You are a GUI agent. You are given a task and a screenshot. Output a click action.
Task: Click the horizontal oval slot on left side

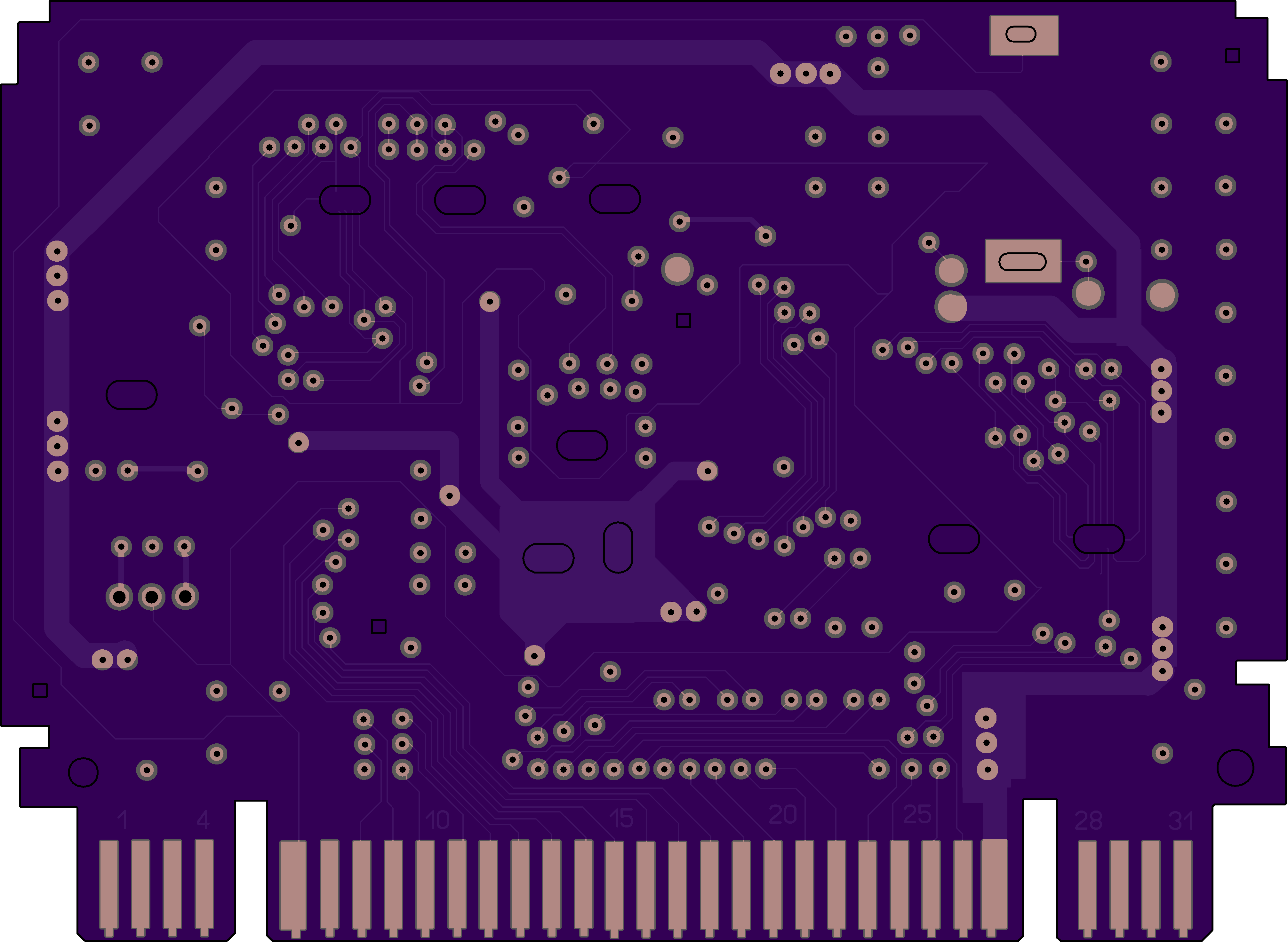point(132,395)
